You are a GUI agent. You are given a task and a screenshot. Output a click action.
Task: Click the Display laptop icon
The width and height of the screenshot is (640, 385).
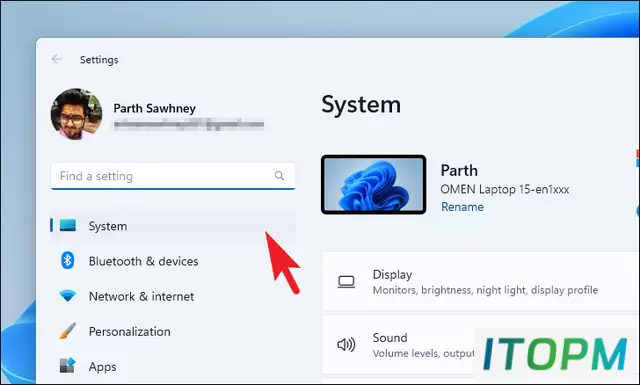[x=346, y=282]
